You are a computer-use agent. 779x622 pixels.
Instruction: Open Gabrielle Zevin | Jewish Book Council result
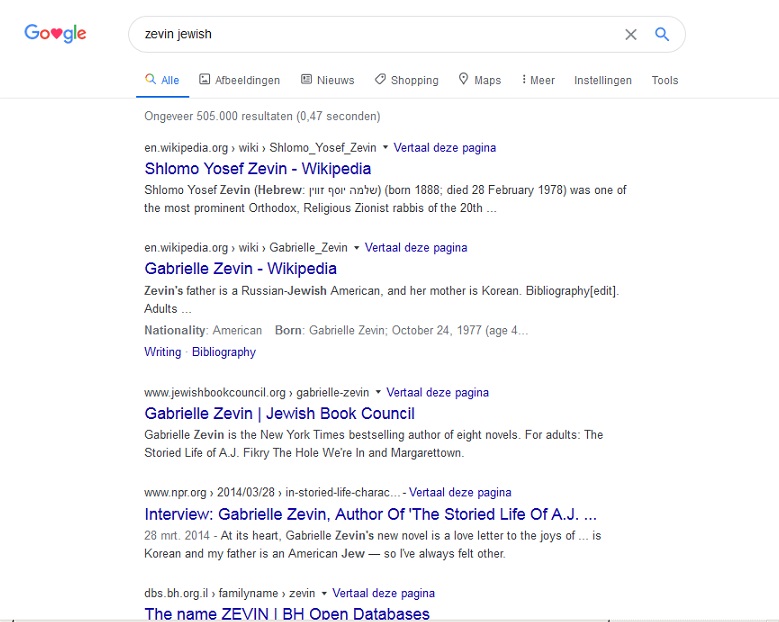pos(279,413)
